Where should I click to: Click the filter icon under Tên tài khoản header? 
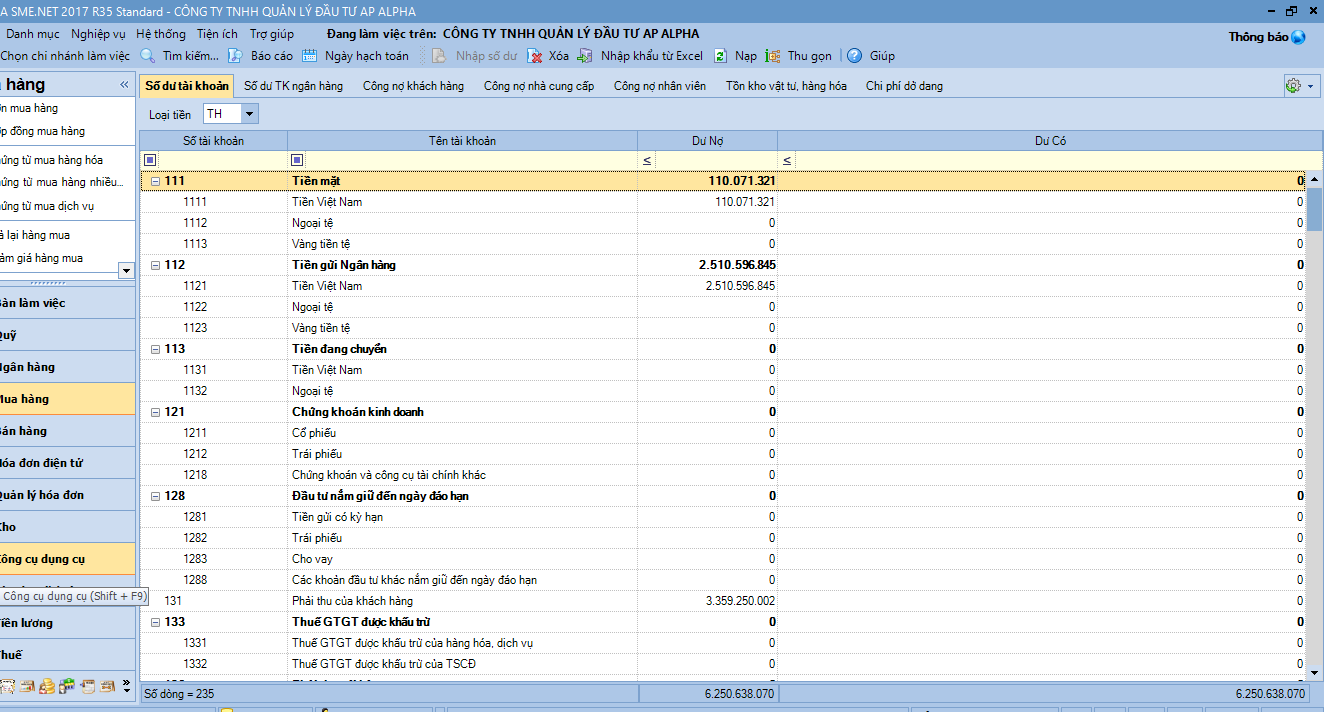[x=297, y=160]
